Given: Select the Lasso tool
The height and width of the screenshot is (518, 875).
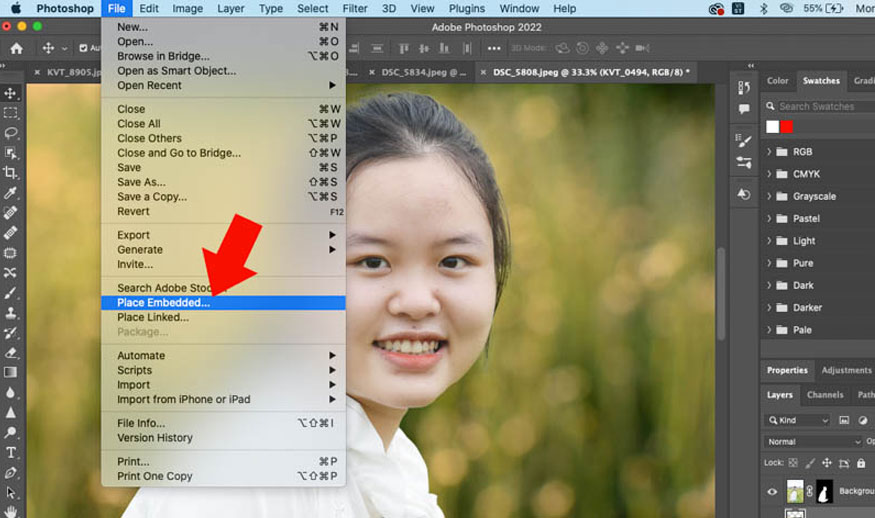Looking at the screenshot, I should (10, 133).
